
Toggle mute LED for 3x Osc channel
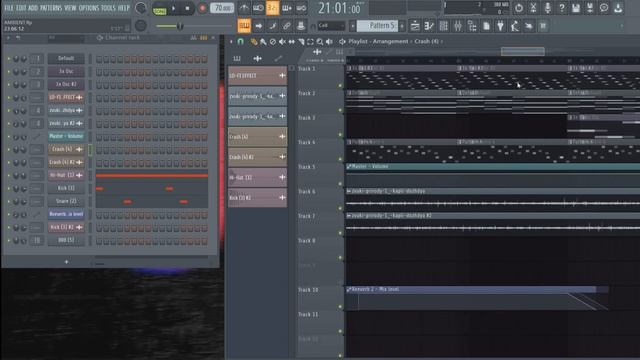[8, 72]
